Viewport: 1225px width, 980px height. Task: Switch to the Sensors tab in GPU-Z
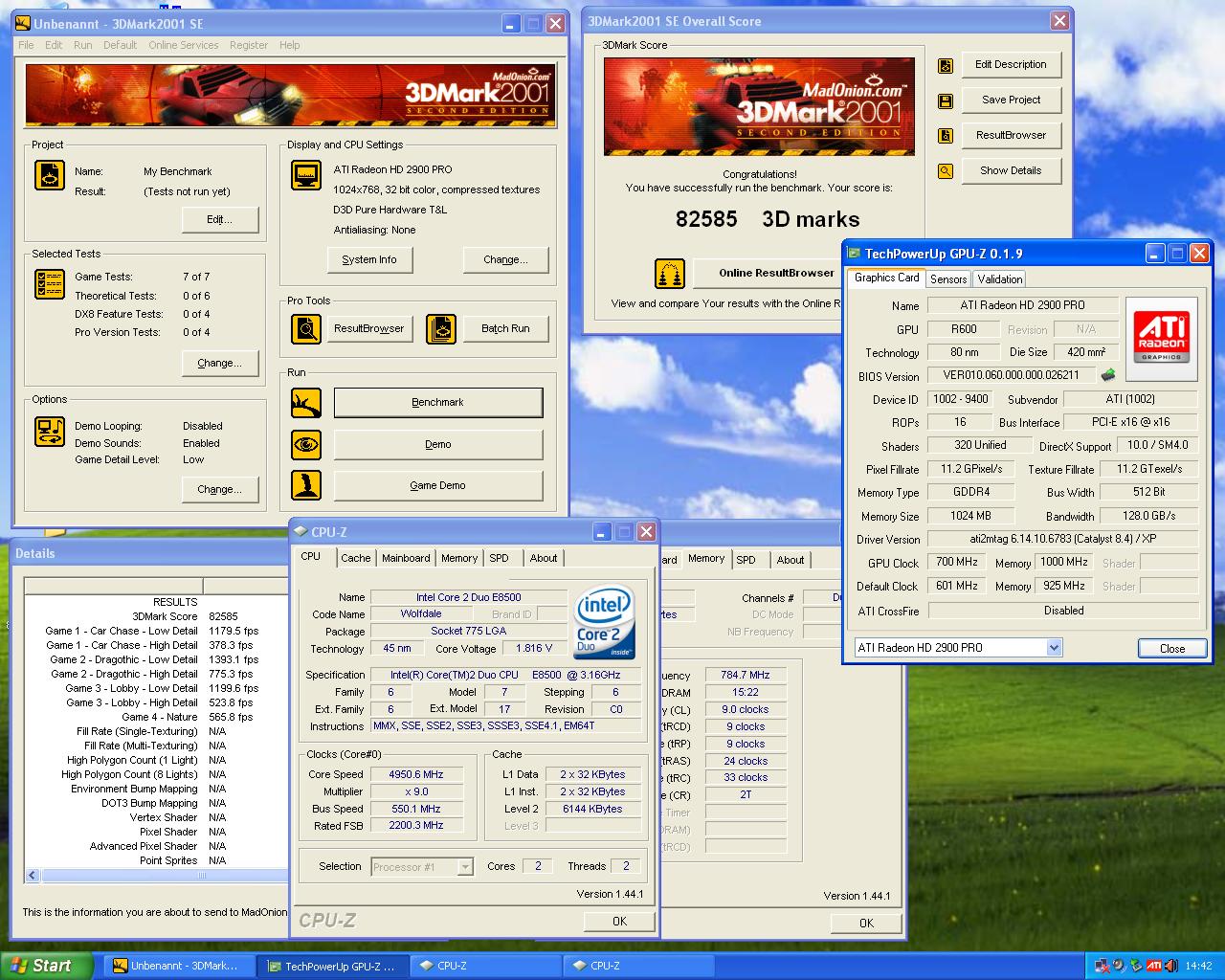click(x=948, y=279)
